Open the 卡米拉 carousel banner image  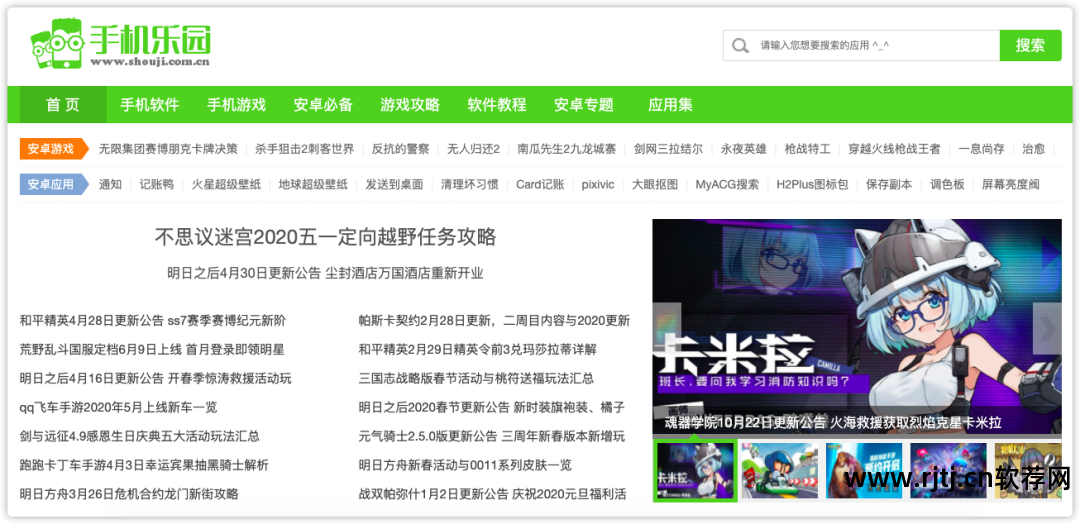pyautogui.click(x=857, y=326)
